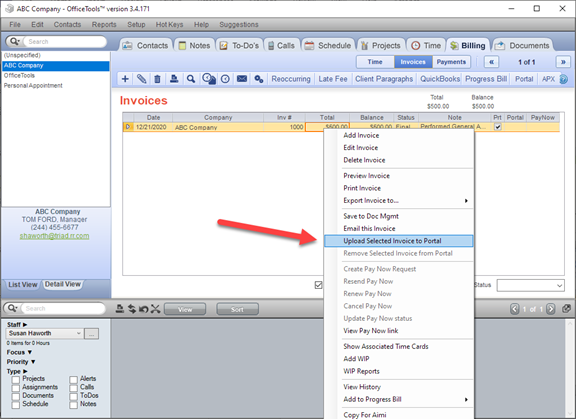
Task: Check the Schedule type checkbox
Action: [x=16, y=405]
